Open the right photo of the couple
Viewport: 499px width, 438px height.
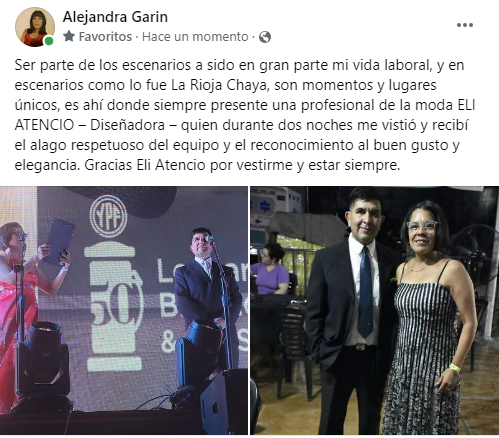click(375, 310)
